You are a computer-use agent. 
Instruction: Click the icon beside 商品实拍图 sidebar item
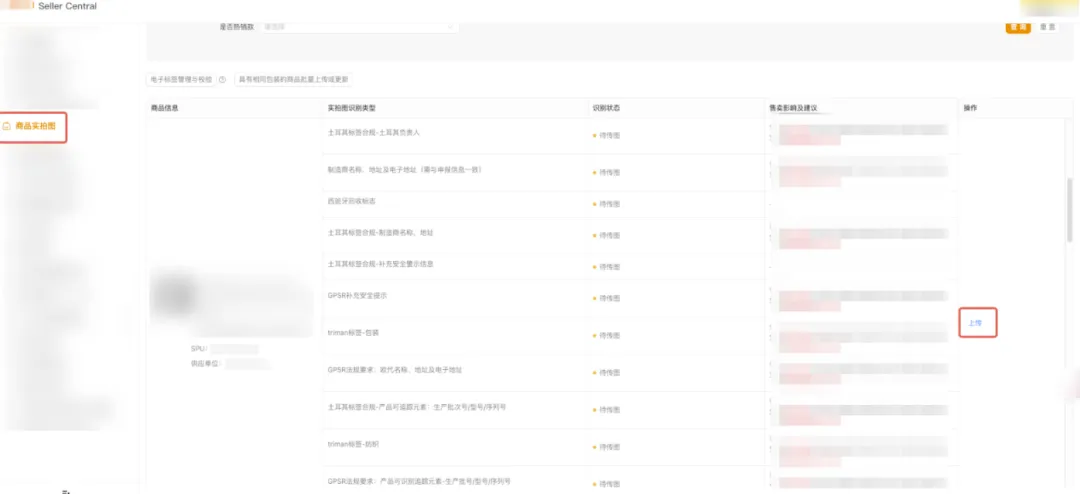7,127
